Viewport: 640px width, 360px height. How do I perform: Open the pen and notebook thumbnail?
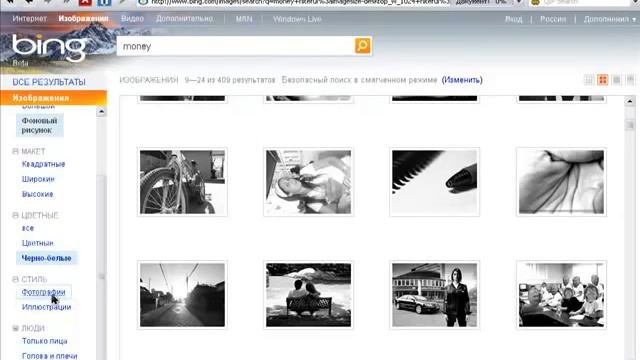(434, 182)
